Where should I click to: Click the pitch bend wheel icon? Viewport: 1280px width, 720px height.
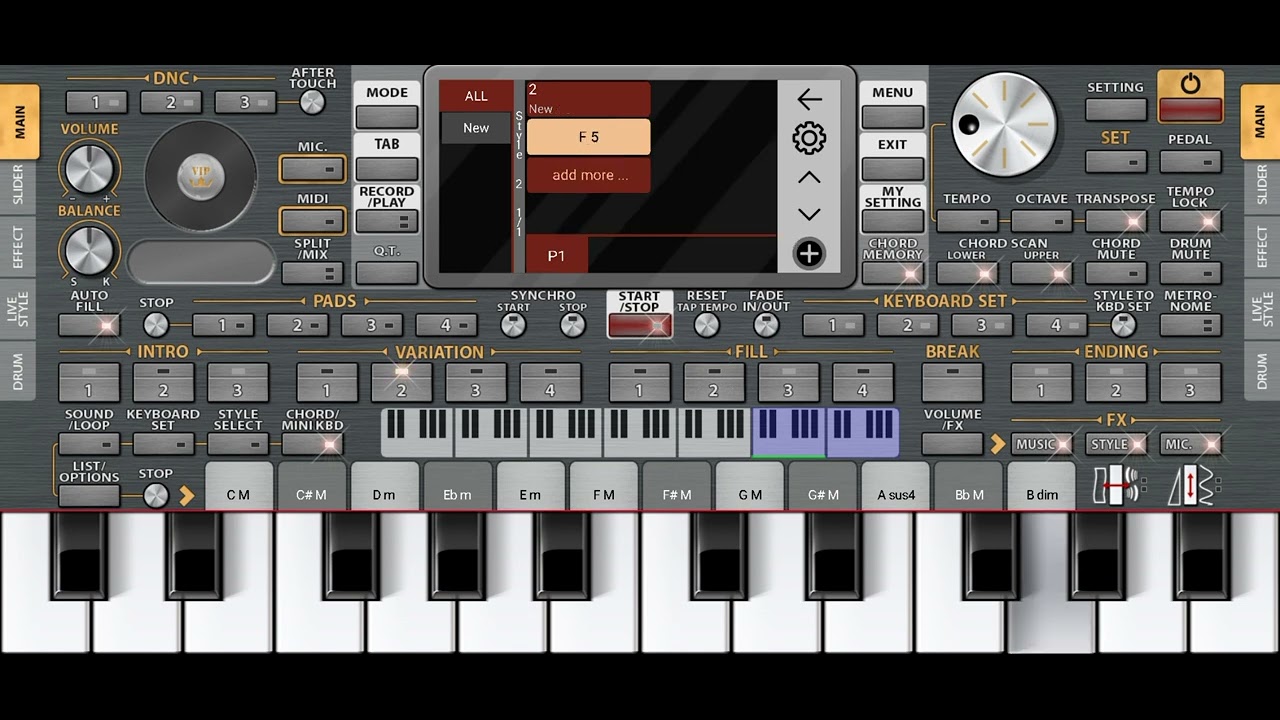[1119, 486]
